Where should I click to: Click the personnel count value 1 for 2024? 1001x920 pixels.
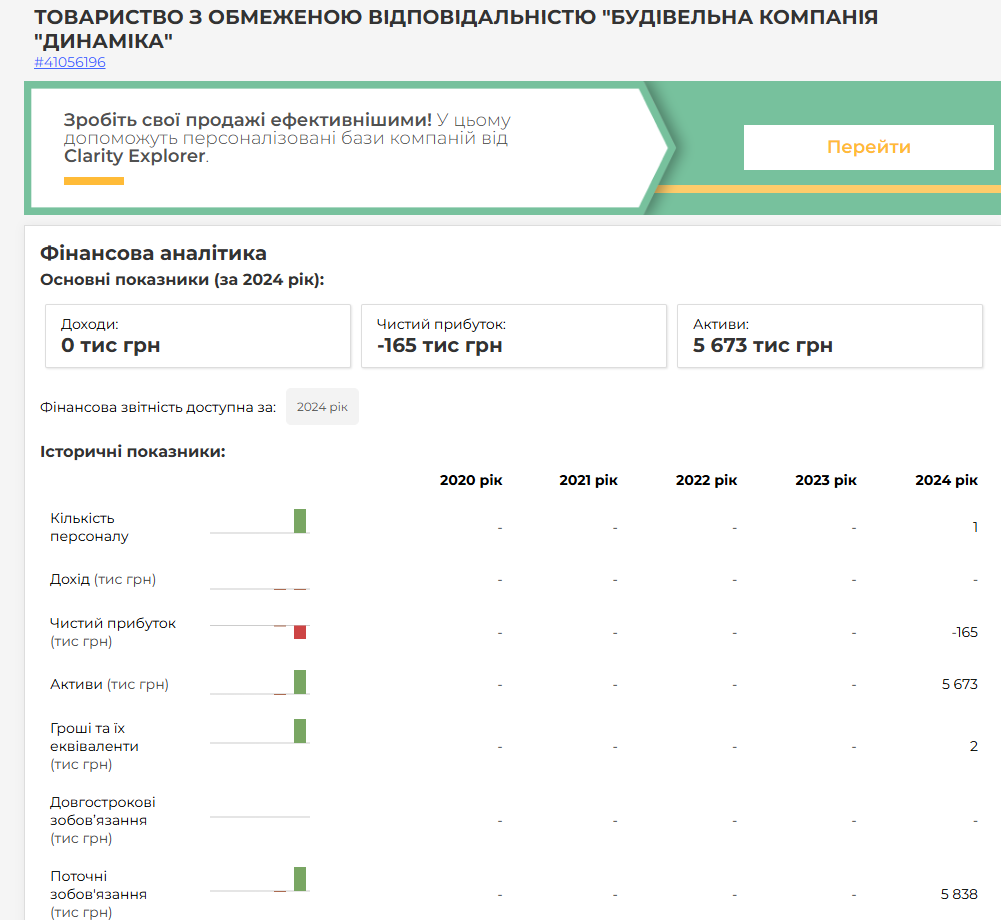click(x=975, y=527)
